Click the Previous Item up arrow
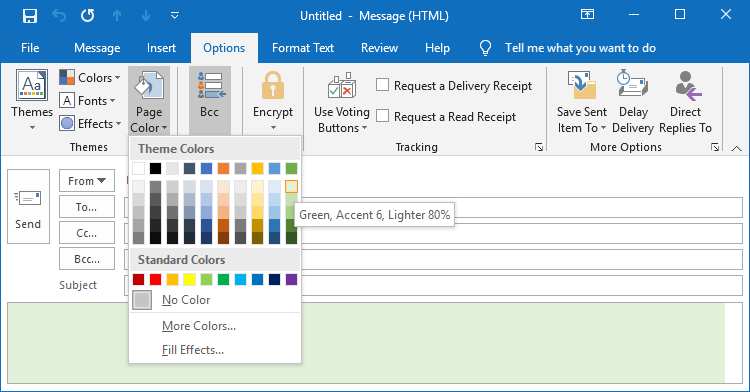The image size is (750, 392). click(117, 16)
